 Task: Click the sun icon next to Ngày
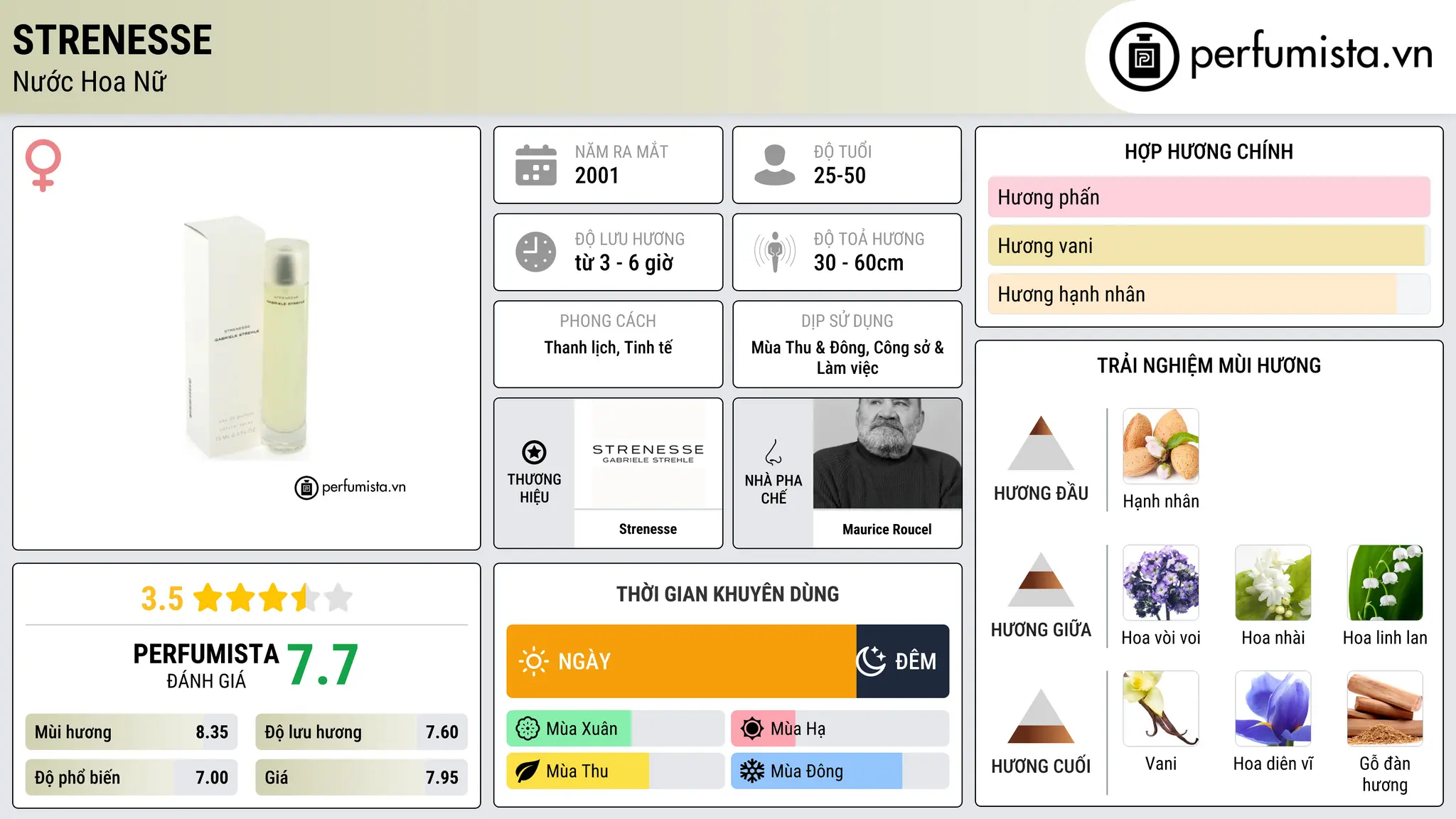[534, 661]
